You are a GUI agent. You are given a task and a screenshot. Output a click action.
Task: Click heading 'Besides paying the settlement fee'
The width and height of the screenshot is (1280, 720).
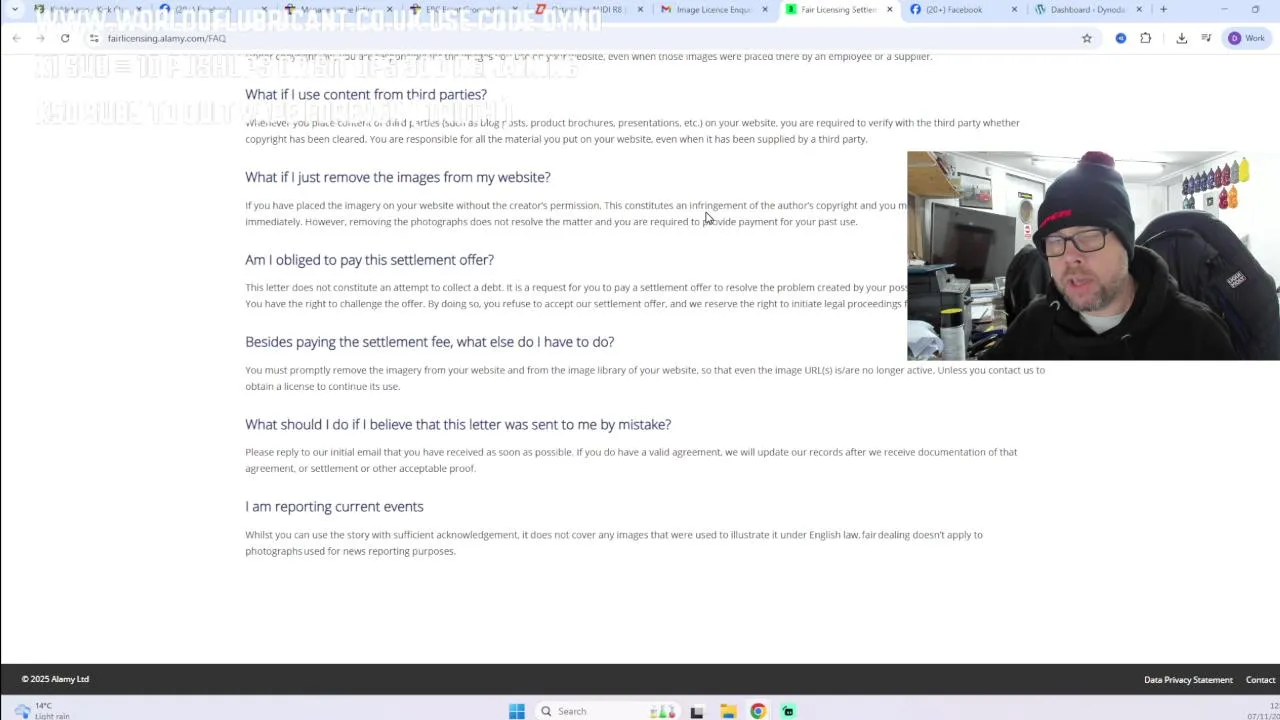[430, 342]
